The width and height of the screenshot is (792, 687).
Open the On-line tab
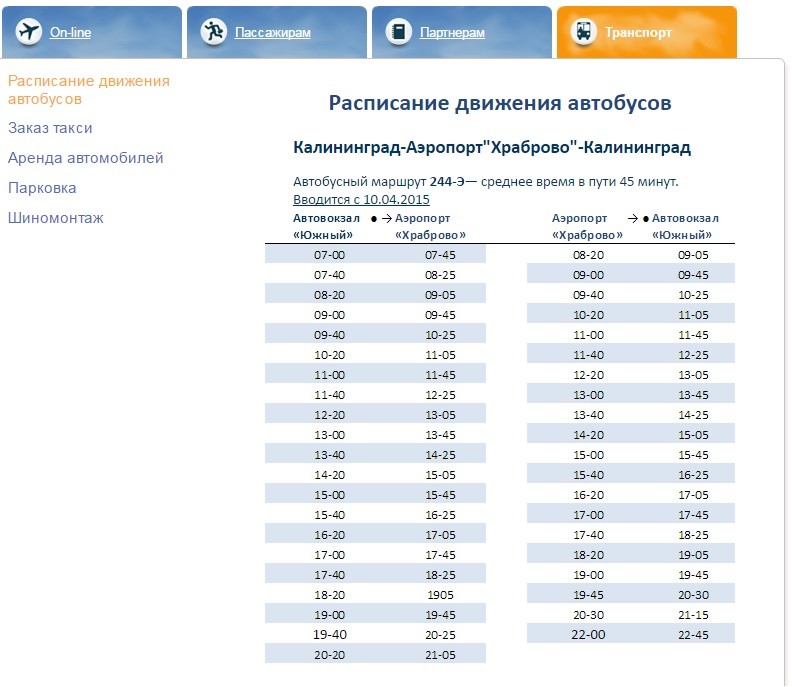point(70,33)
